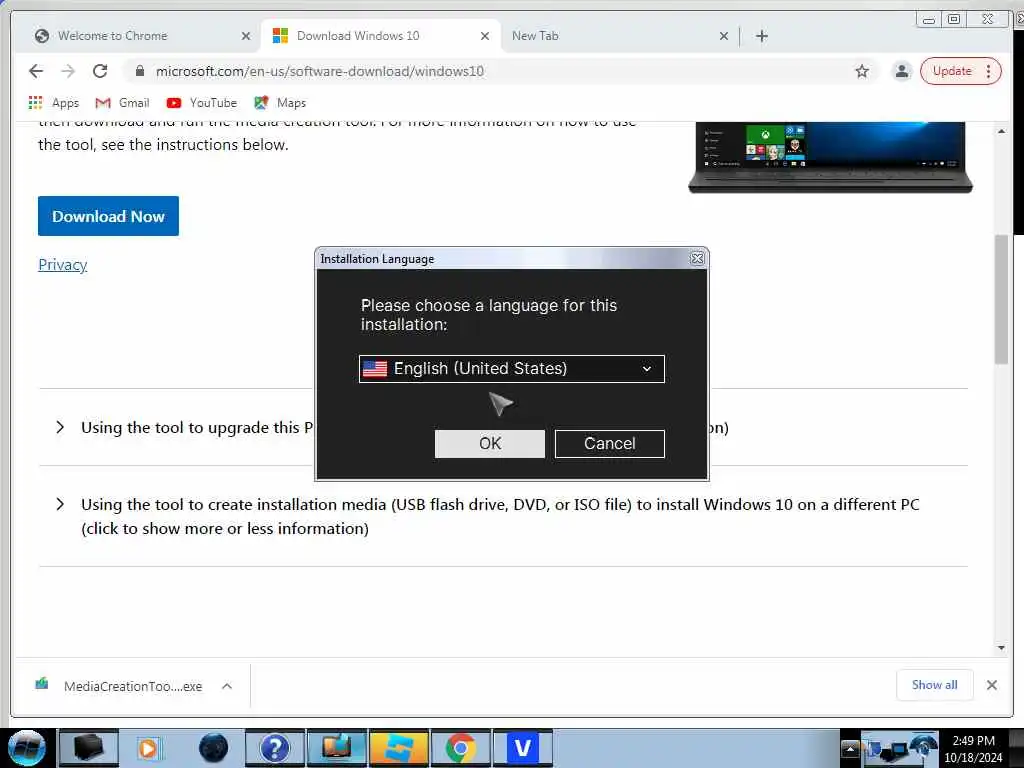This screenshot has width=1024, height=768.
Task: Open the Gmail bookmark
Action: (x=122, y=103)
